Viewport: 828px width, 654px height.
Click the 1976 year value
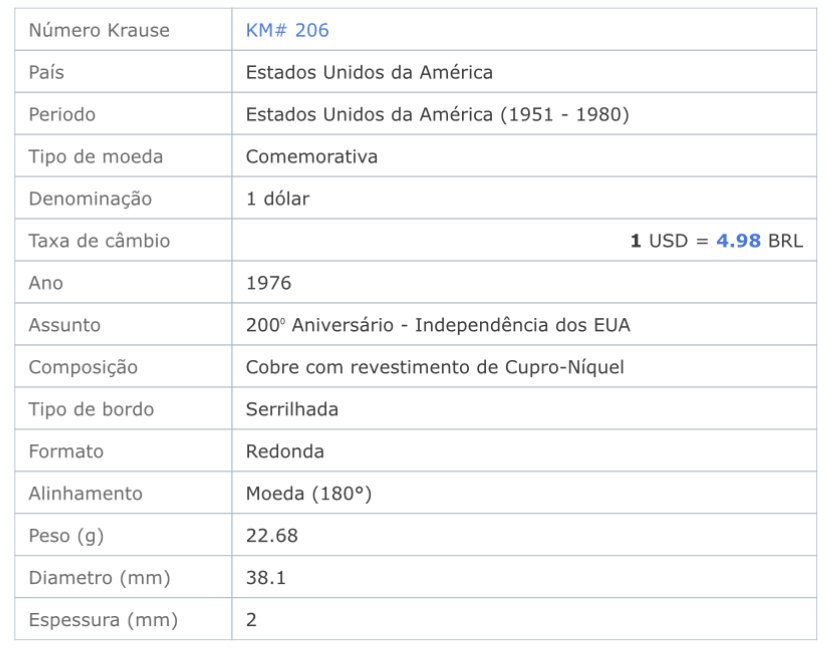point(269,283)
